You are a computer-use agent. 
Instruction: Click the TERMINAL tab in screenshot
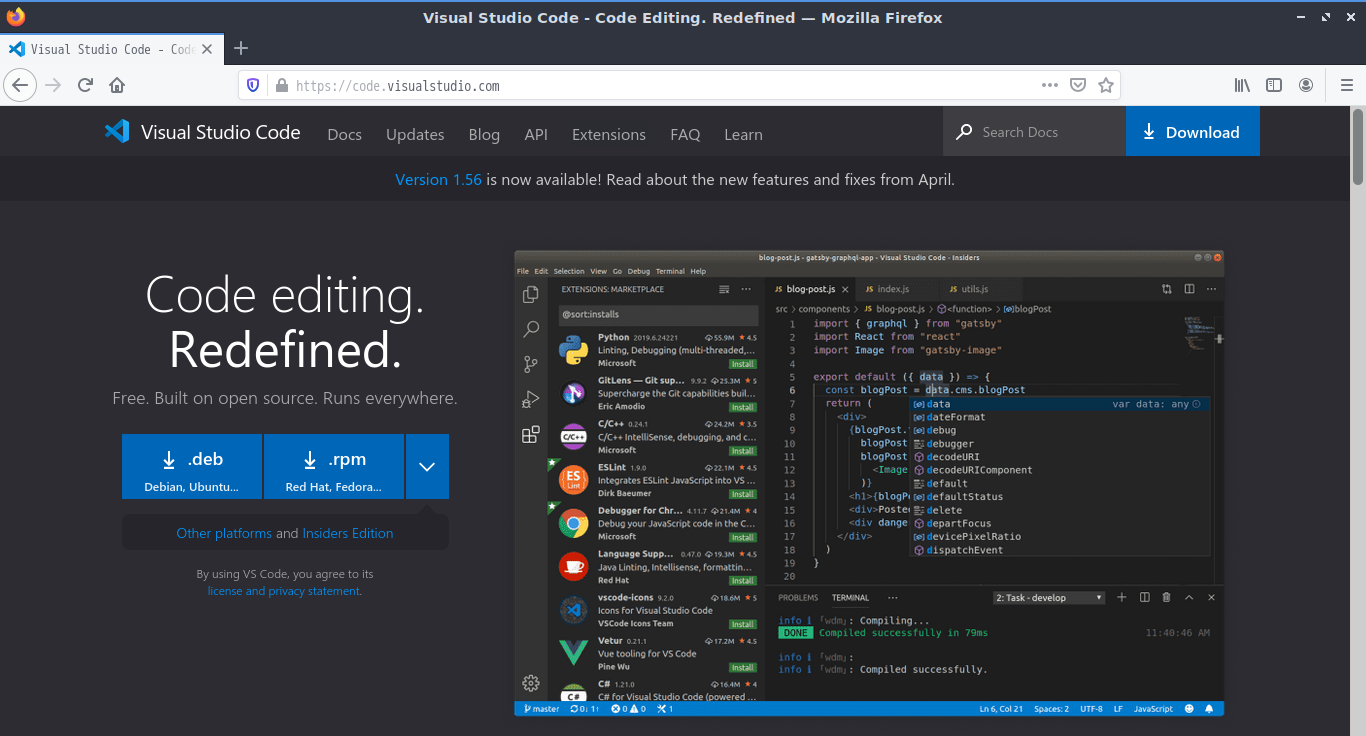[850, 598]
